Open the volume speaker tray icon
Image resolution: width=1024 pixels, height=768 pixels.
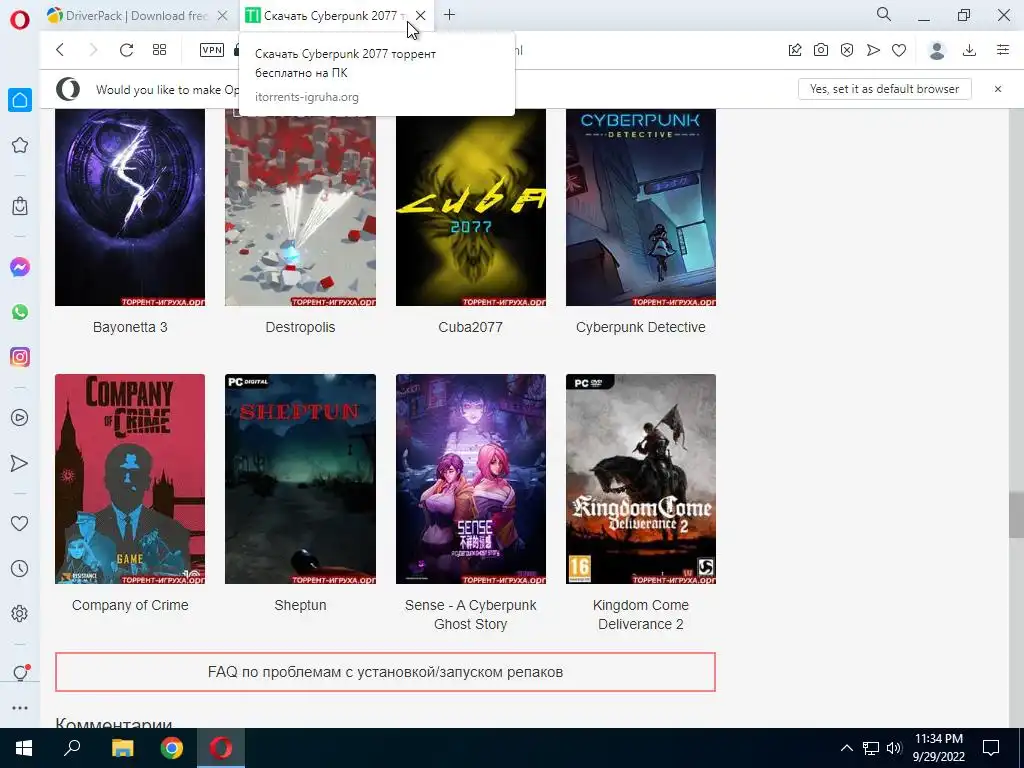coord(894,748)
